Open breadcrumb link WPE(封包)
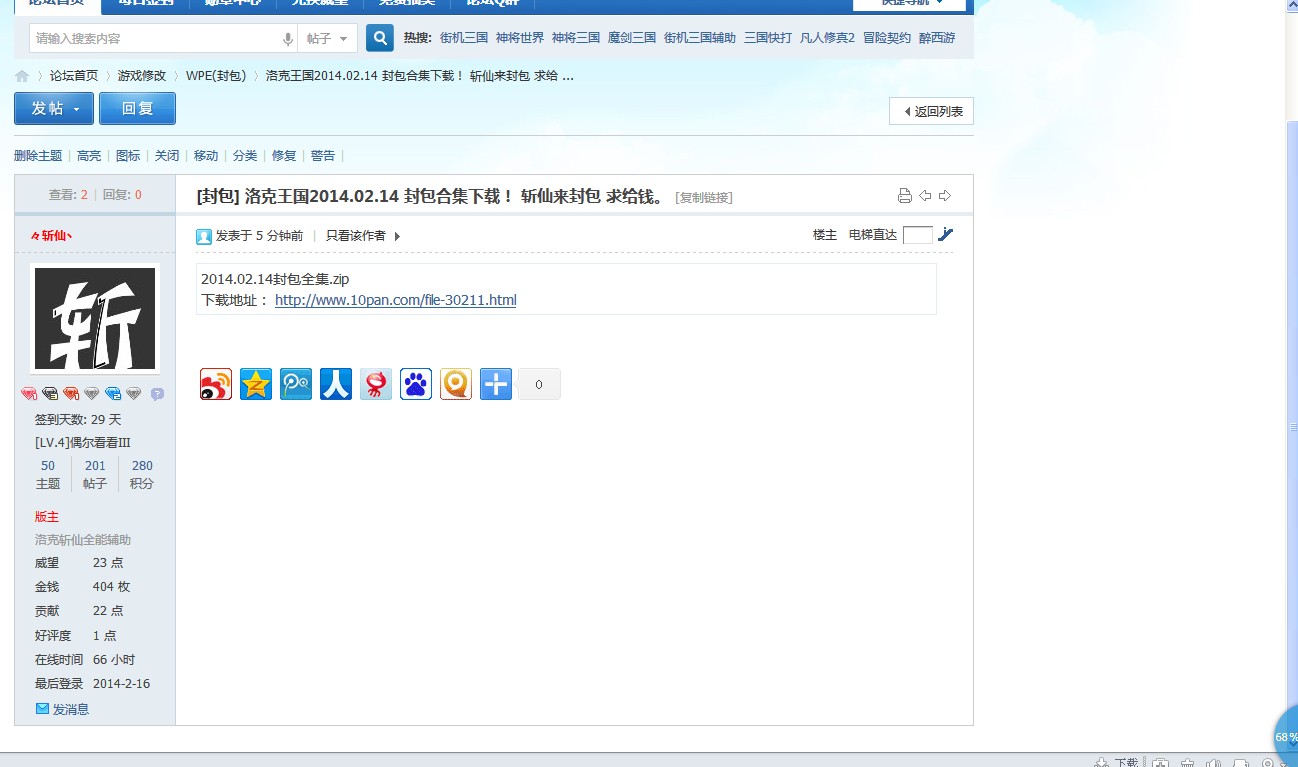This screenshot has height=767, width=1298. coord(216,76)
